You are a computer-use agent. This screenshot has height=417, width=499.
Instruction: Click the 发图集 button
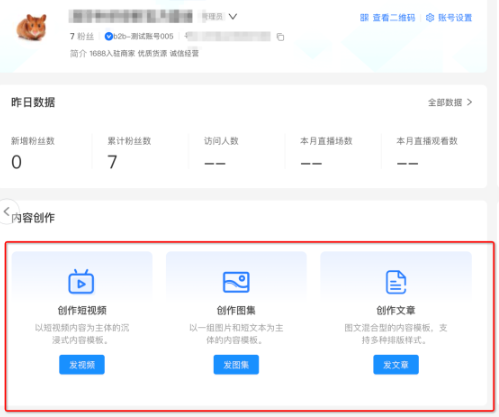point(236,365)
